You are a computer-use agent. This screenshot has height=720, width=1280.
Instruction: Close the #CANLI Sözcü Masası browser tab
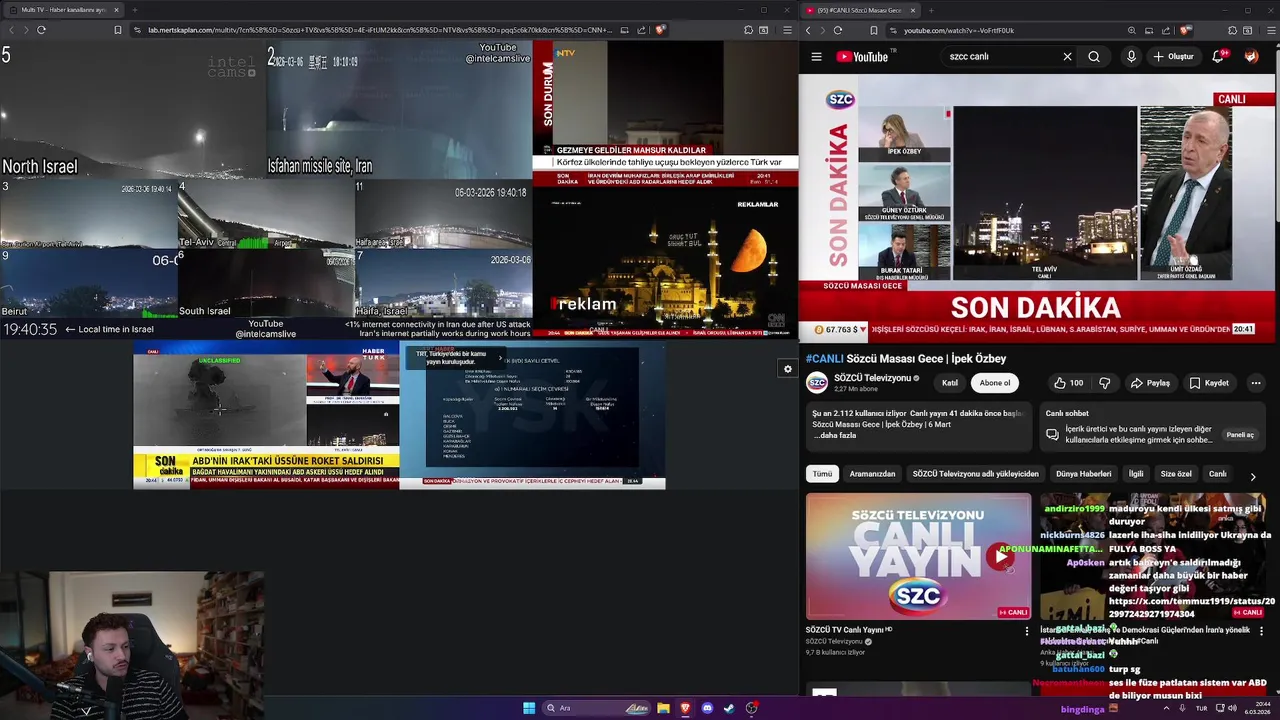915,10
